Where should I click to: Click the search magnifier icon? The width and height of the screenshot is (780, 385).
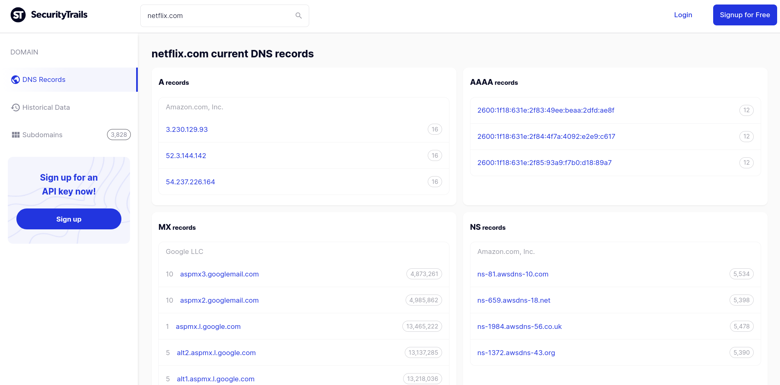click(298, 15)
